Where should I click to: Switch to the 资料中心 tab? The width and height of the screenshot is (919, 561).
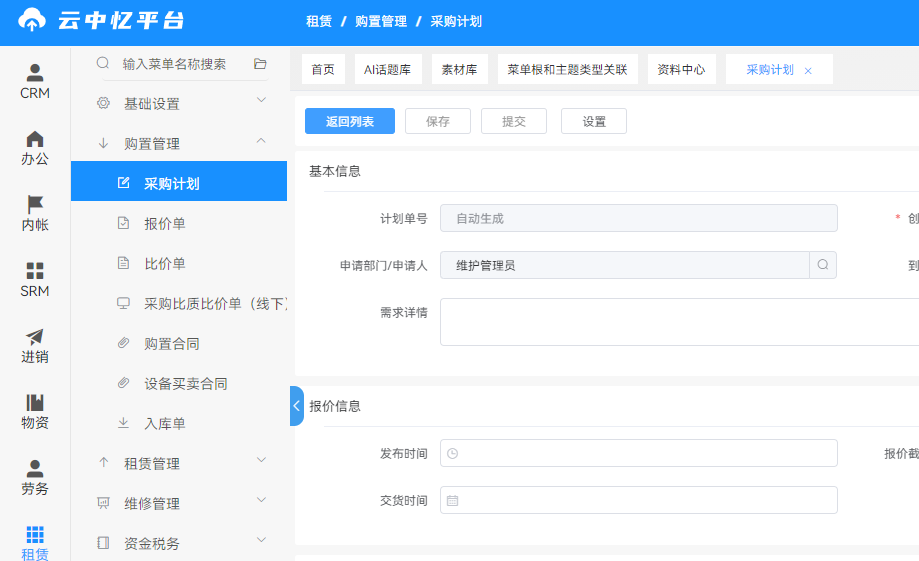(x=681, y=70)
